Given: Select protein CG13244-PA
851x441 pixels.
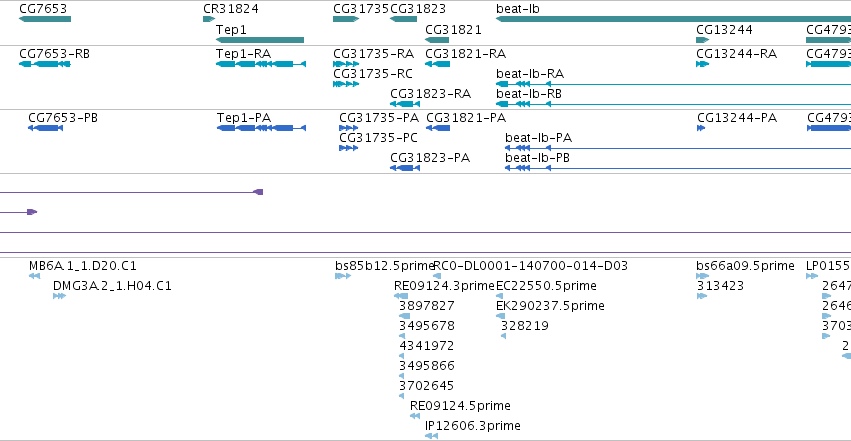Looking at the screenshot, I should click(701, 128).
